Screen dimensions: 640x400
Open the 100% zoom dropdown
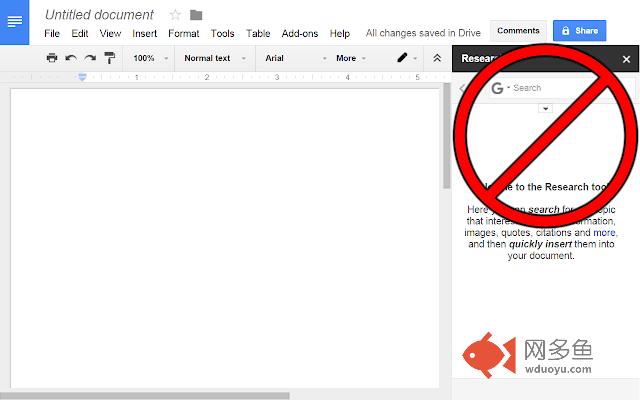click(150, 58)
